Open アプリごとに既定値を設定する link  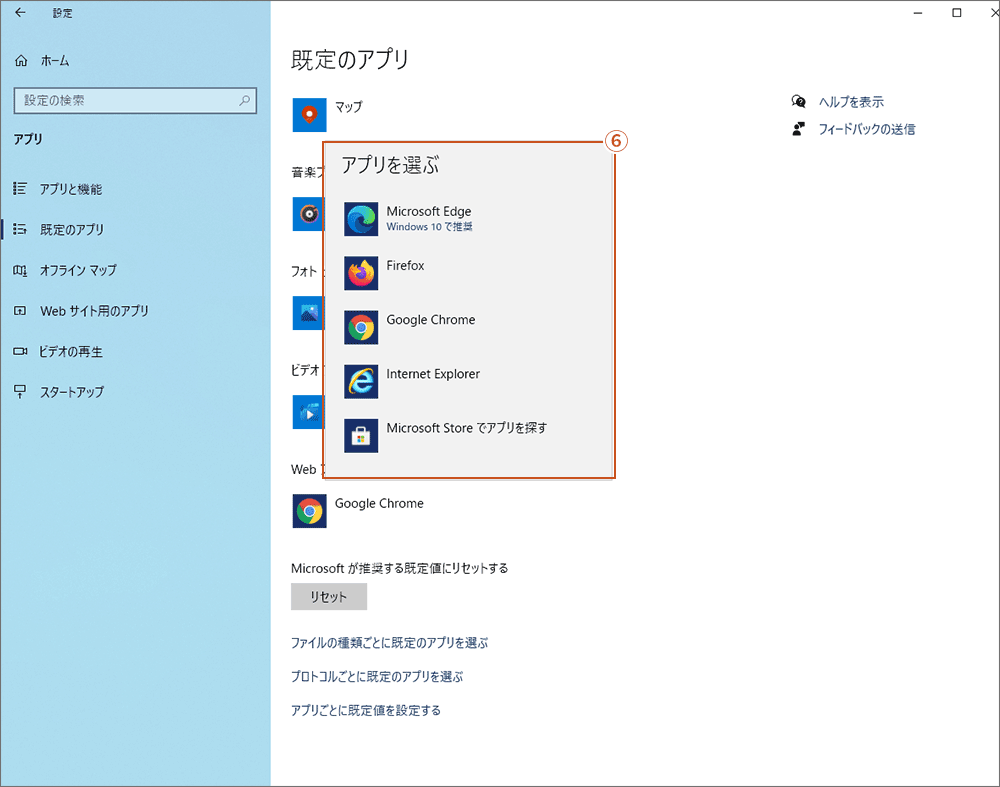(x=365, y=710)
